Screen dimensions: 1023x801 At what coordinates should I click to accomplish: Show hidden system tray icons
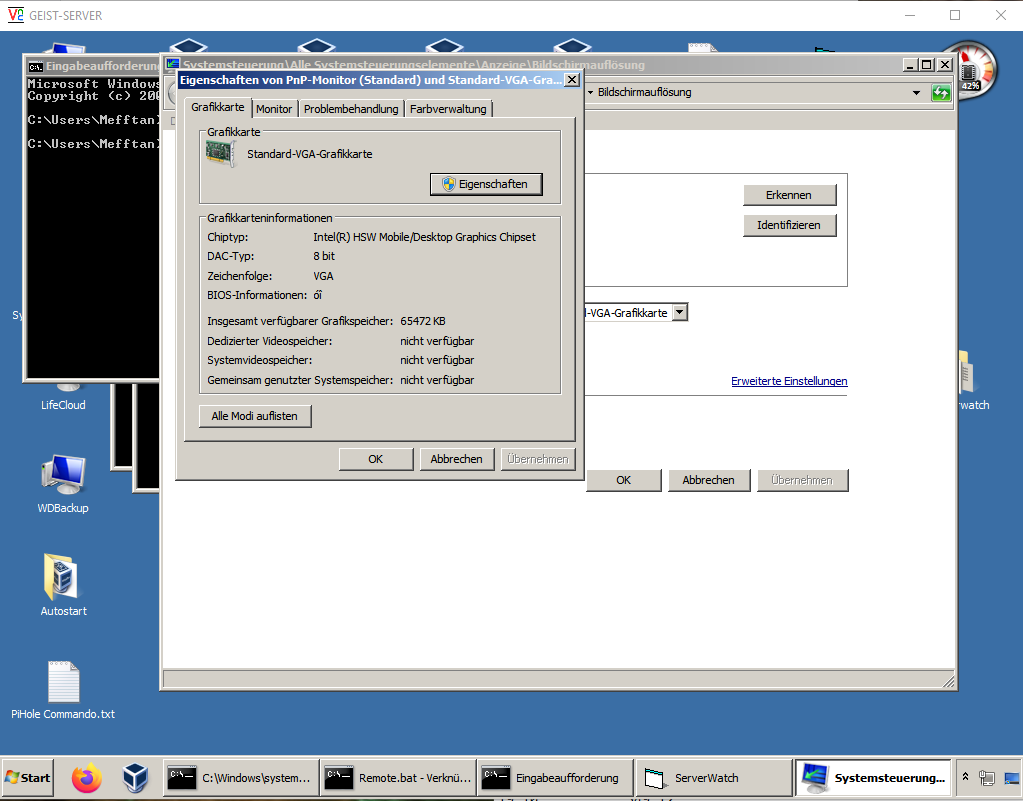pyautogui.click(x=965, y=777)
